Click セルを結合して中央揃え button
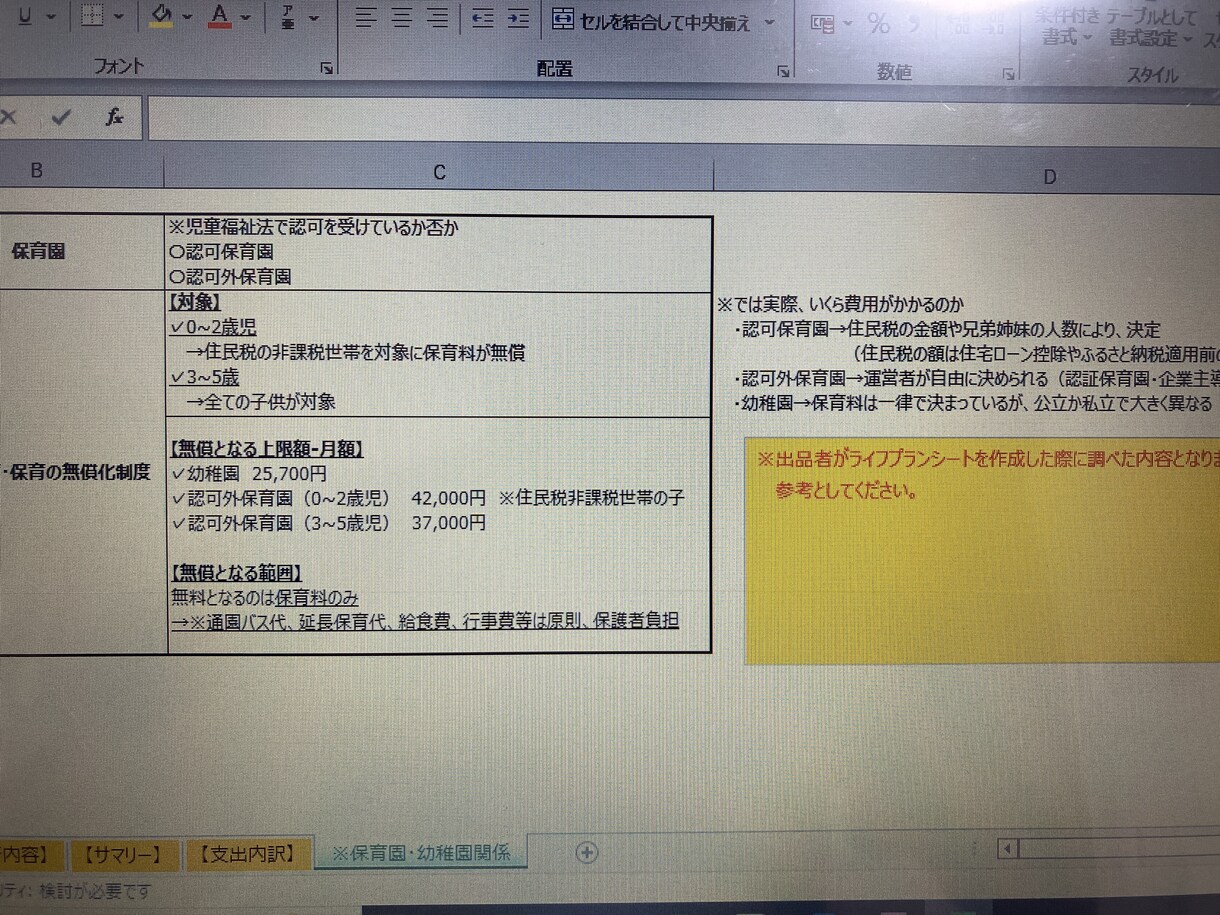This screenshot has height=915, width=1220. tap(651, 21)
